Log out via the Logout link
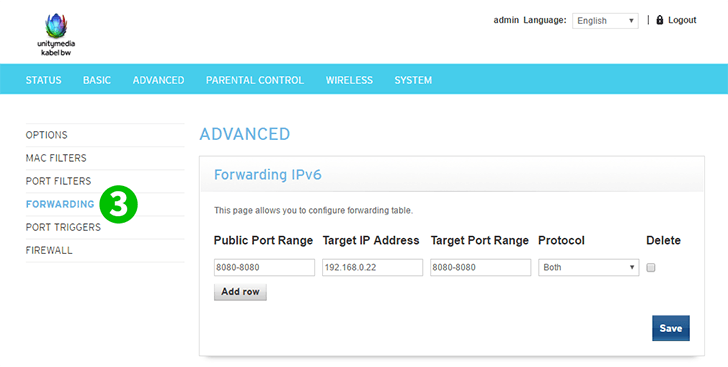 [x=682, y=20]
